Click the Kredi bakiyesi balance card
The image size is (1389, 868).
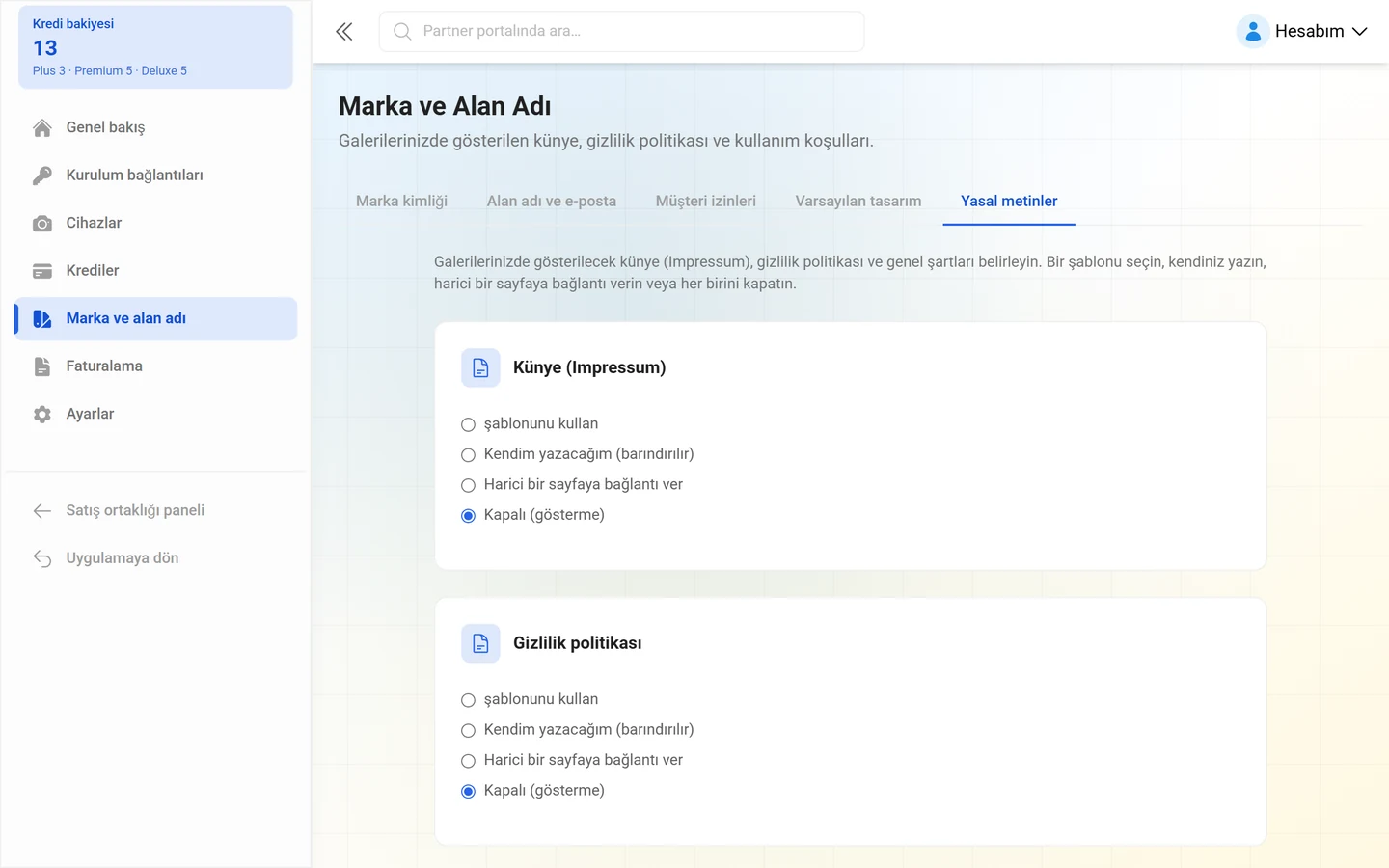[x=155, y=47]
